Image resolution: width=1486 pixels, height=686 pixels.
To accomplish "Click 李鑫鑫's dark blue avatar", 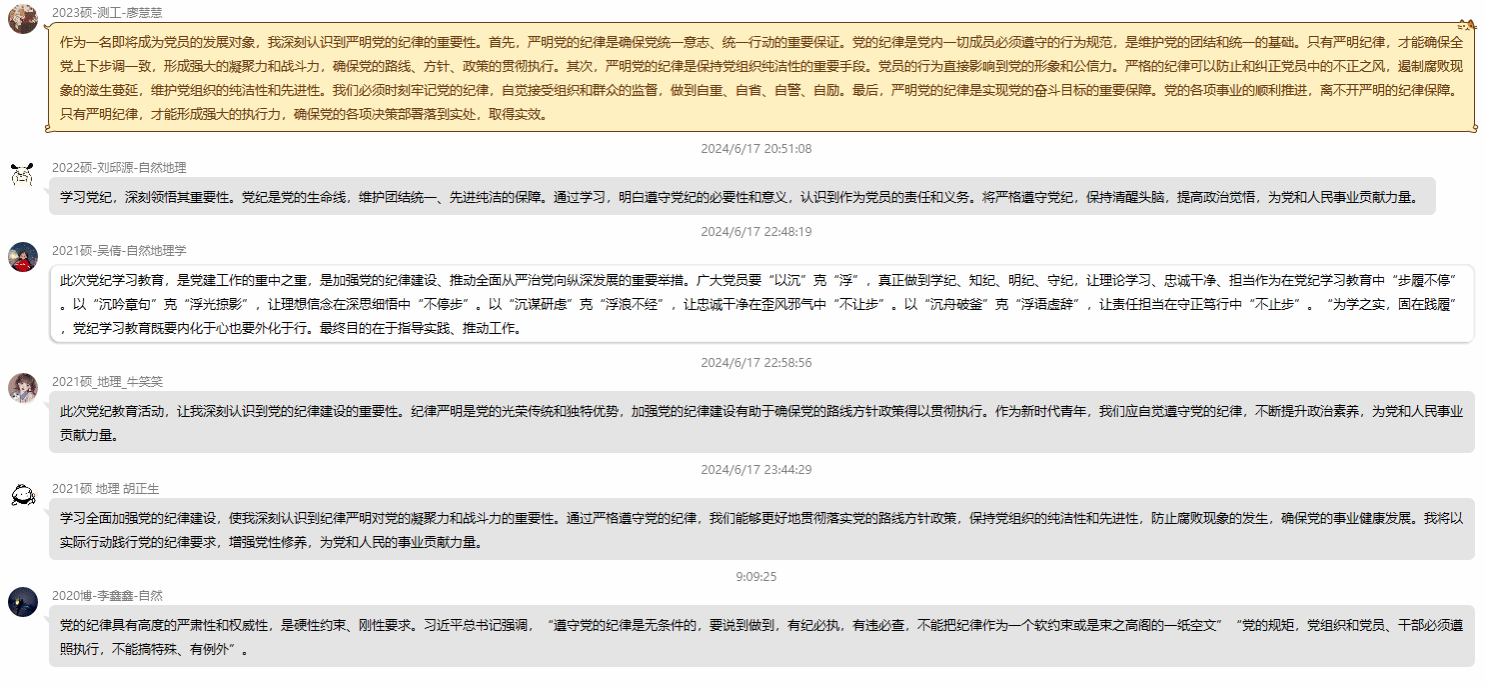I will (23, 602).
